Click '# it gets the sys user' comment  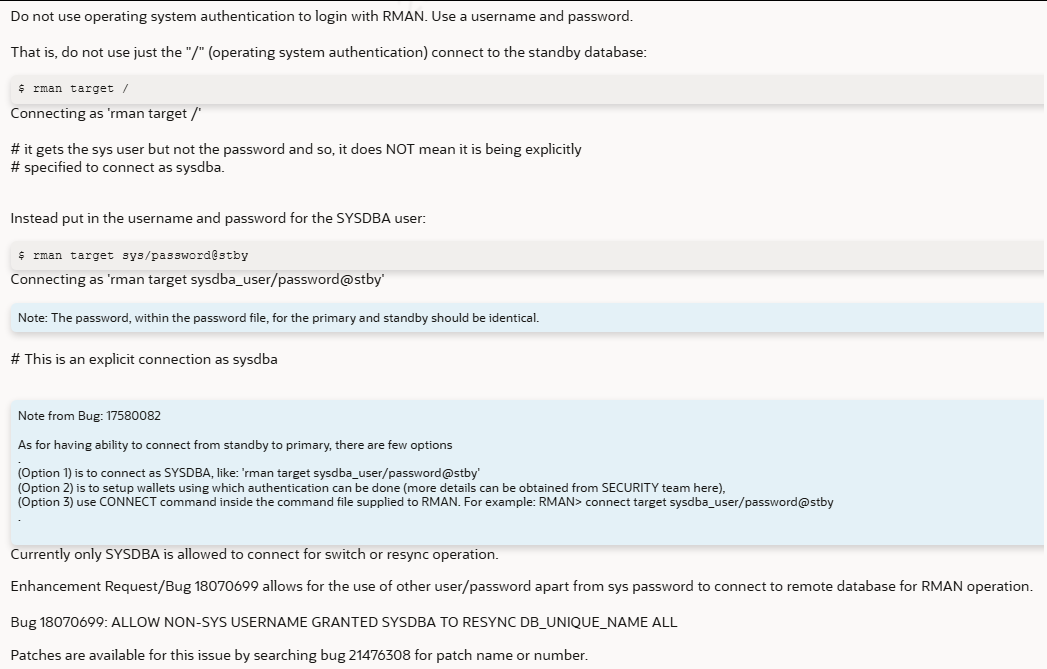point(296,149)
